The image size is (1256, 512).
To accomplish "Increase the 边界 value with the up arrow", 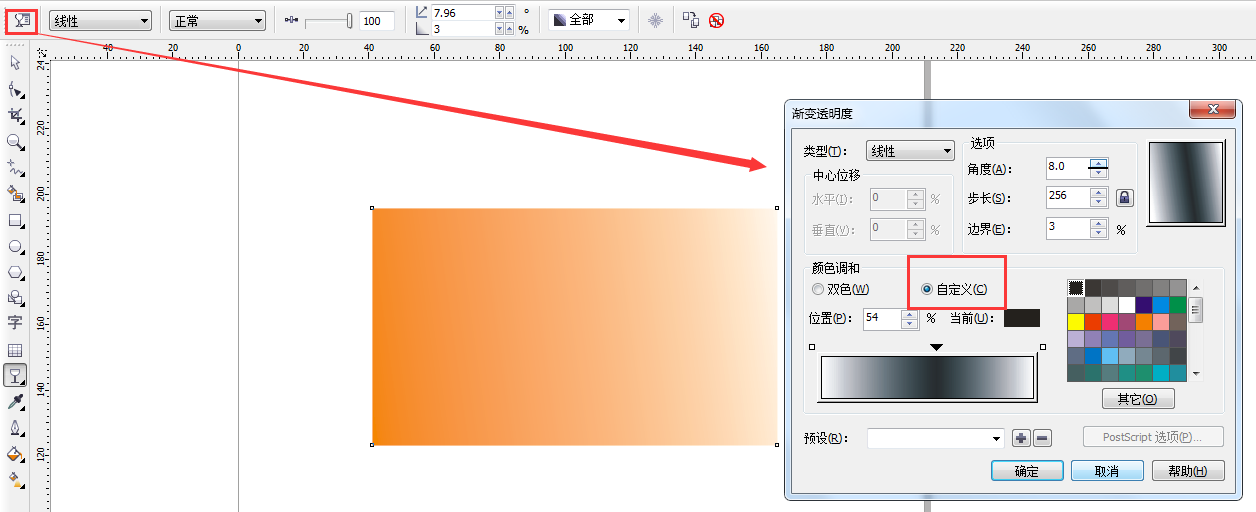I will click(1099, 224).
